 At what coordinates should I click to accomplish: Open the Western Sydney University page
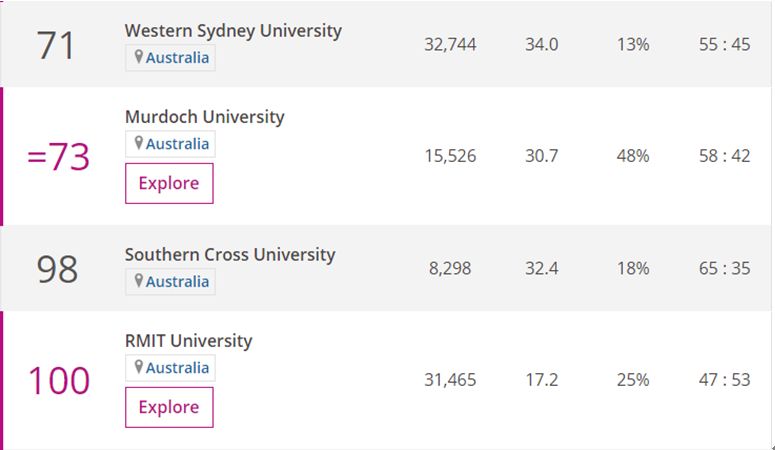[x=233, y=30]
